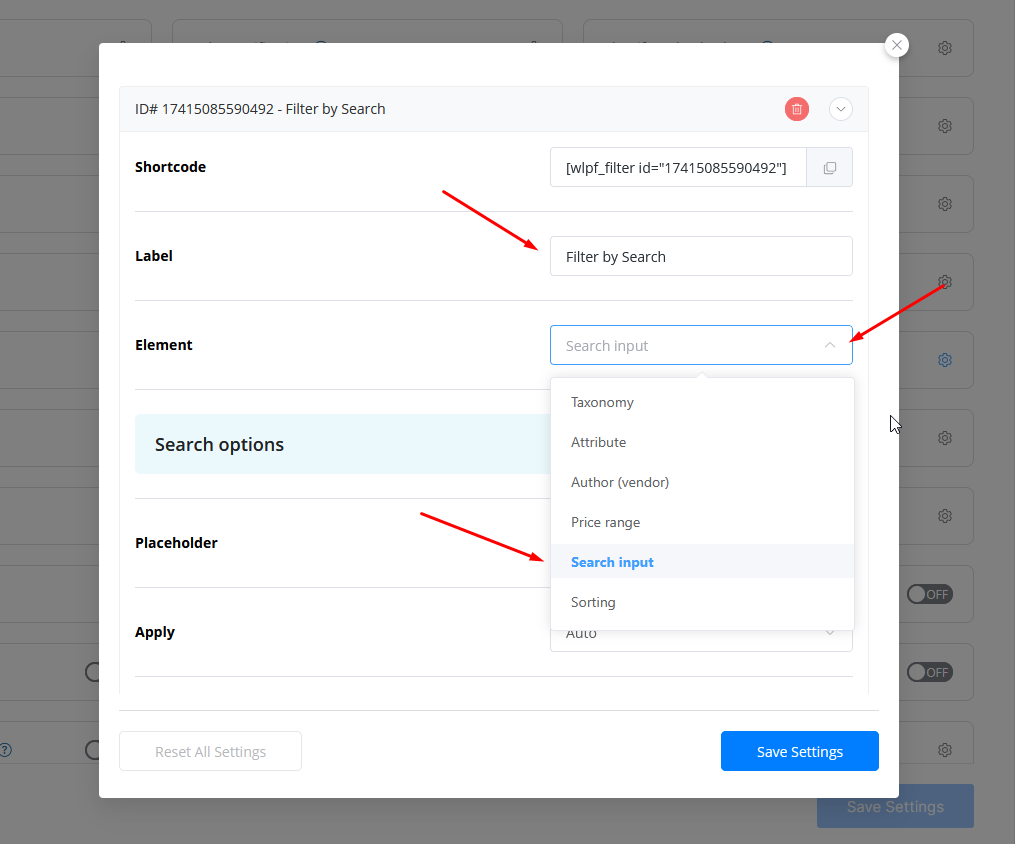Viewport: 1015px width, 844px height.
Task: Click the Reset All Settings button
Action: click(x=210, y=751)
